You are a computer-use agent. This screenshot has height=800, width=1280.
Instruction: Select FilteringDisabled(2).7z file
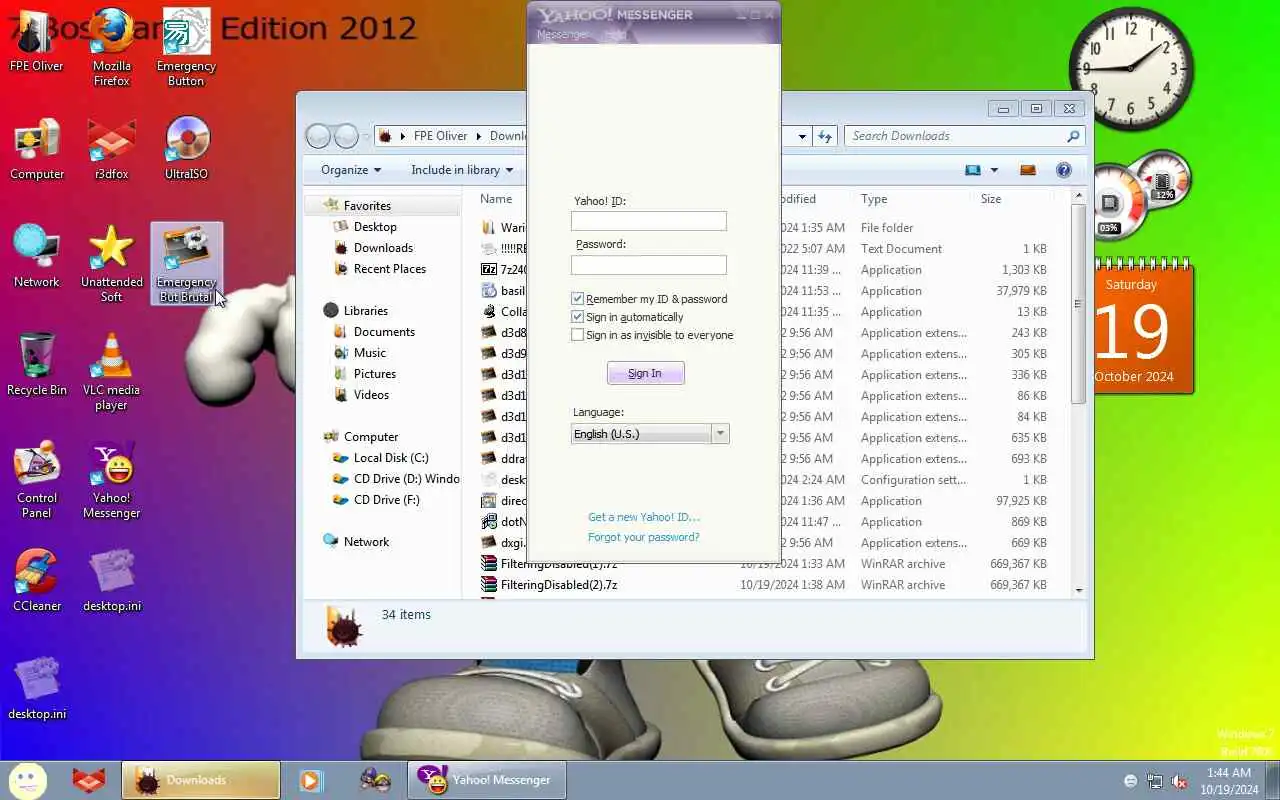[x=559, y=585]
